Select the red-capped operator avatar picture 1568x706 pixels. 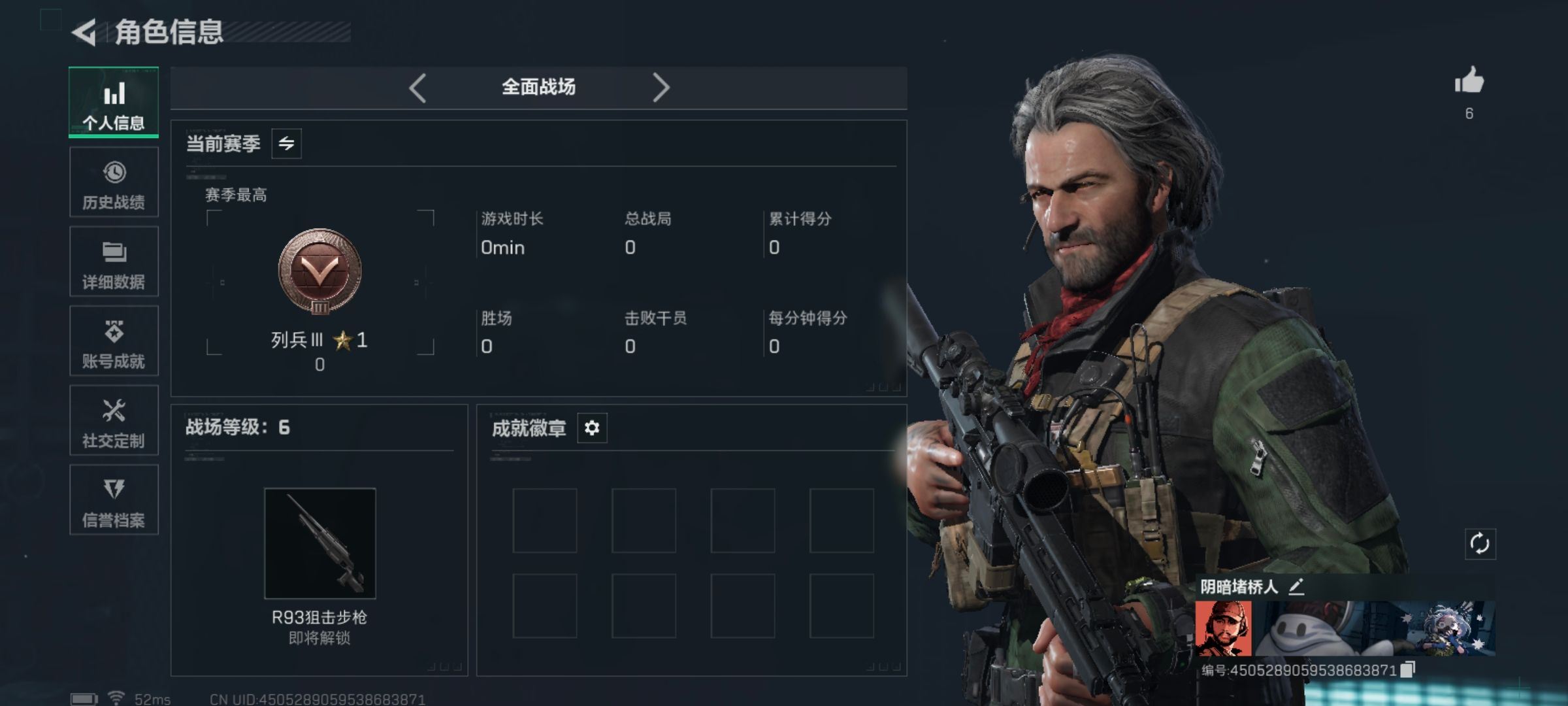click(1224, 629)
